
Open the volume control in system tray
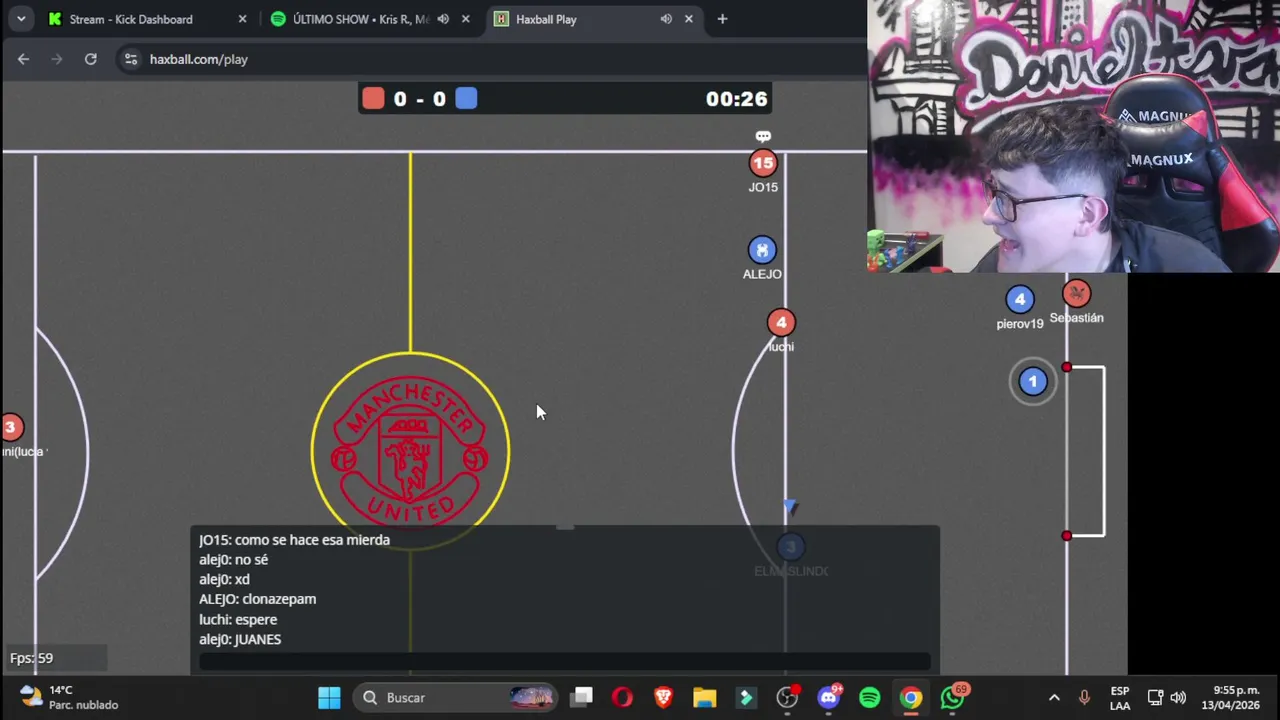pyautogui.click(x=1178, y=697)
